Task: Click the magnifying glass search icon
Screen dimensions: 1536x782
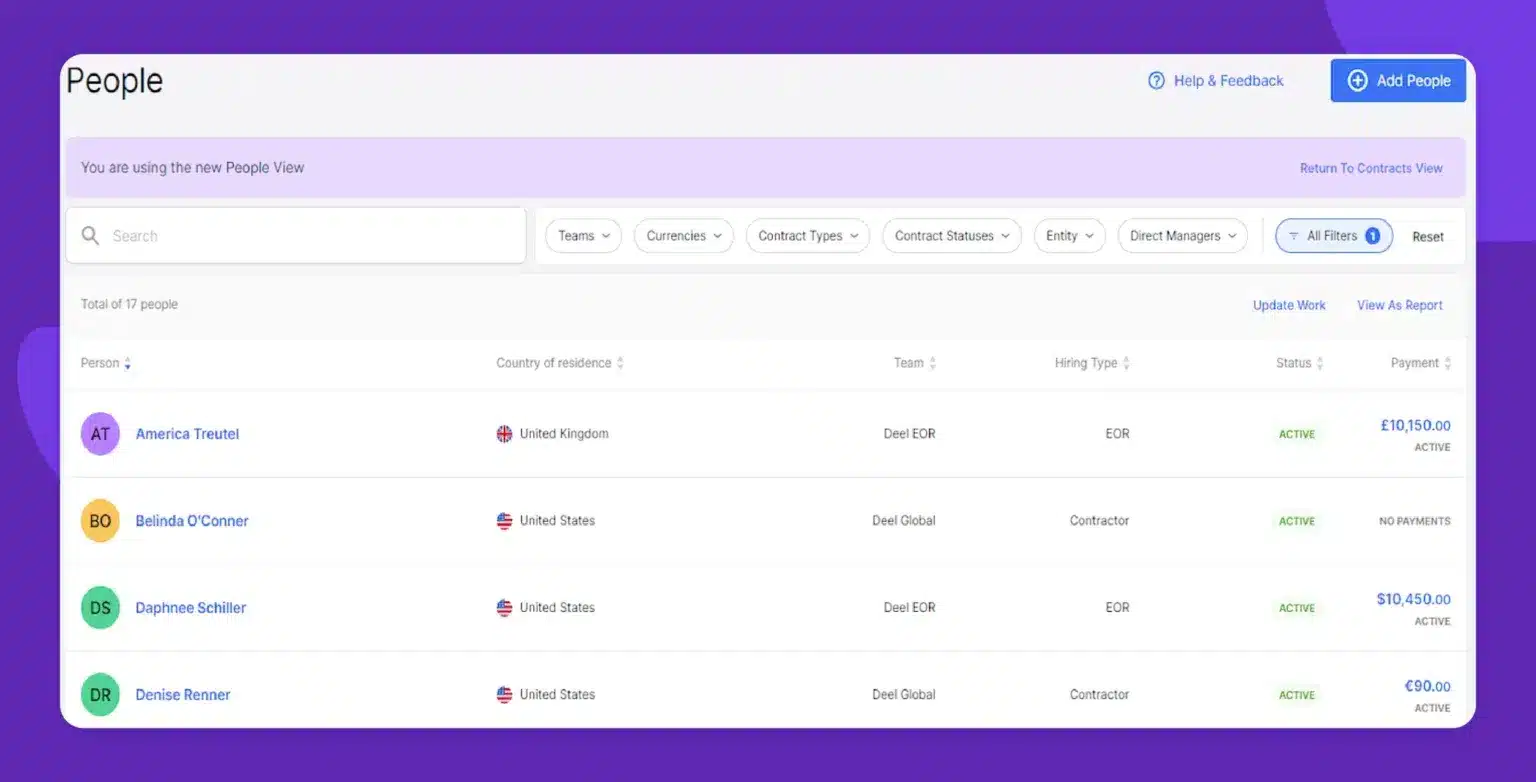Action: point(90,236)
